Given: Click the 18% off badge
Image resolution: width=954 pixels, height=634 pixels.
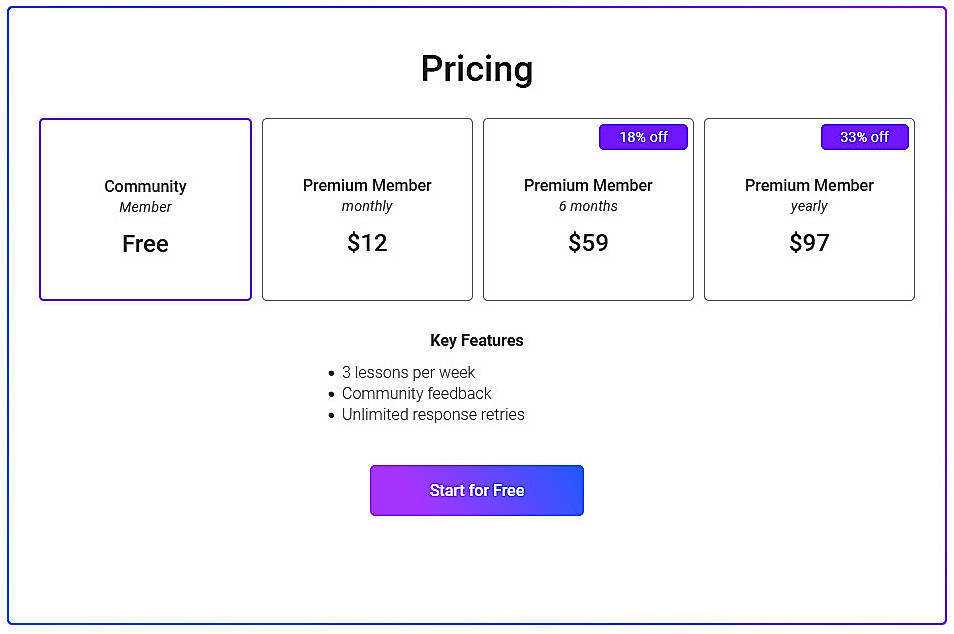Looking at the screenshot, I should click(643, 137).
